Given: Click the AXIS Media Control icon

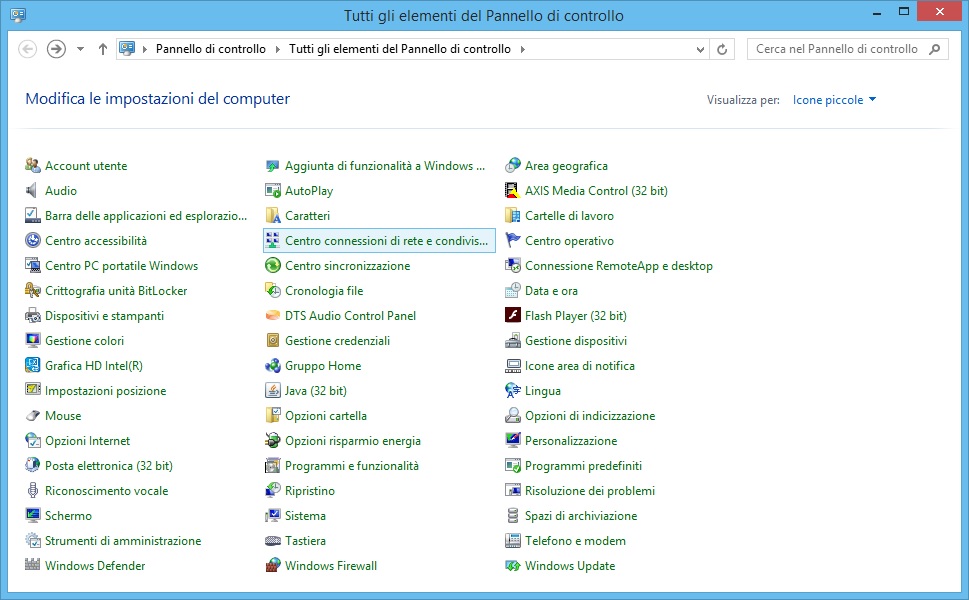Looking at the screenshot, I should (x=513, y=190).
